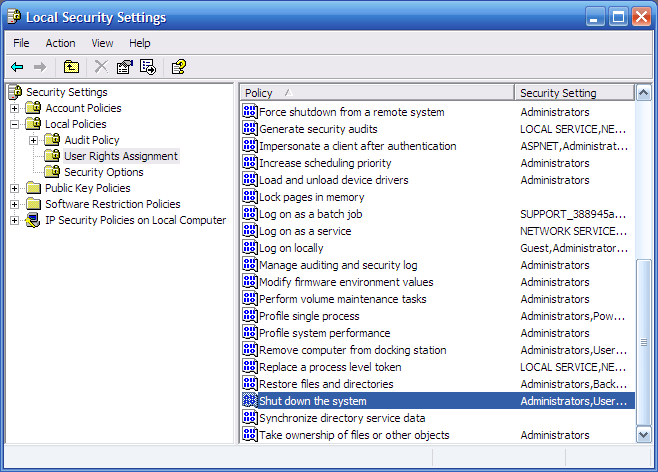The image size is (658, 472).
Task: Select Software Restriction Policies in the tree
Action: (x=112, y=204)
